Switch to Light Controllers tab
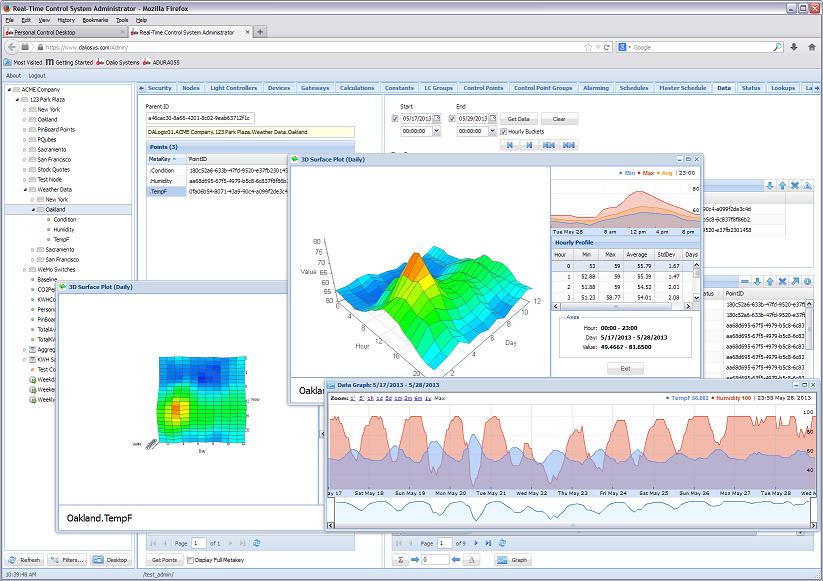823x581 pixels. pos(234,88)
